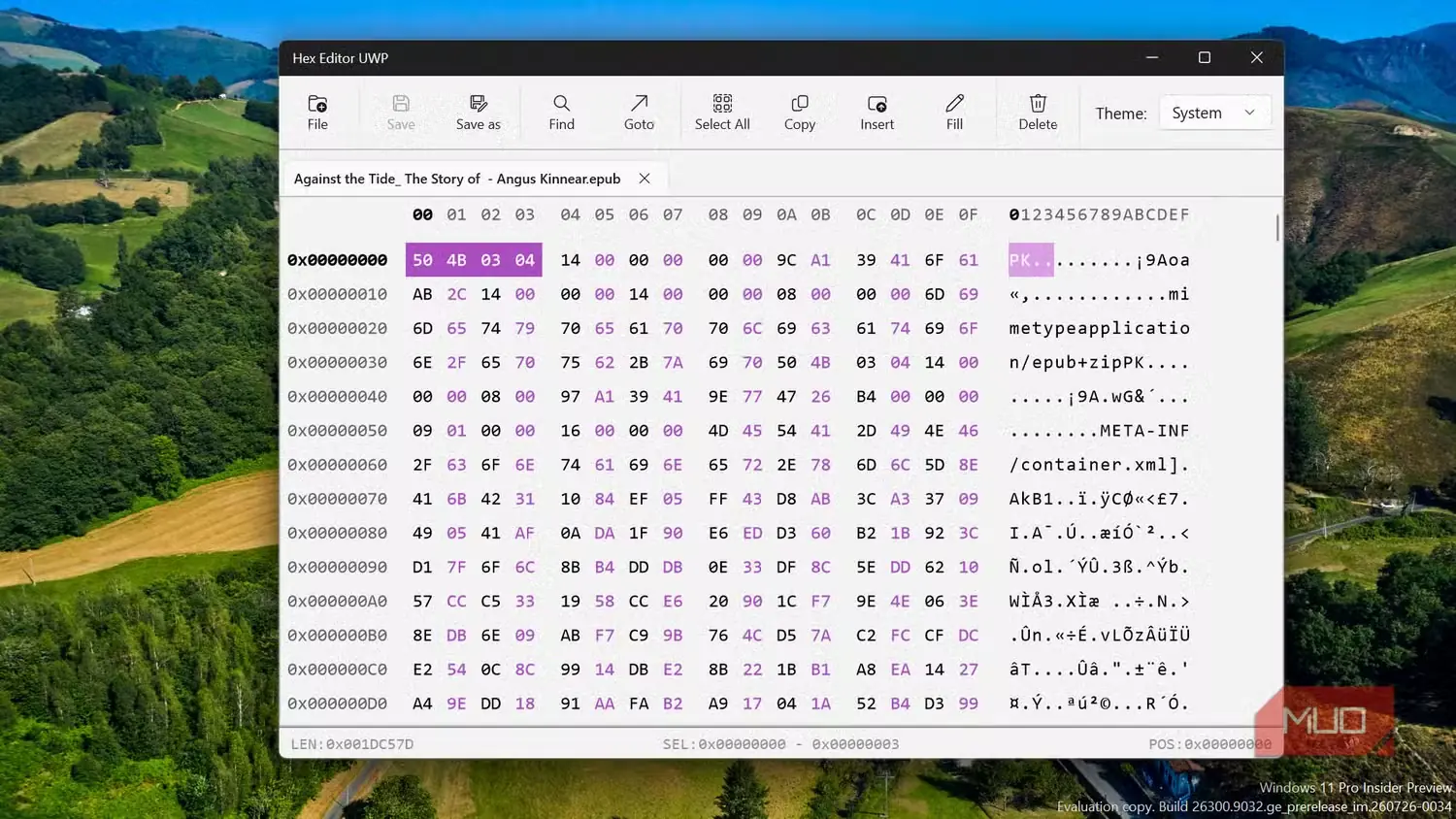The image size is (1456, 819).
Task: Click the LEN file length status
Action: [352, 744]
